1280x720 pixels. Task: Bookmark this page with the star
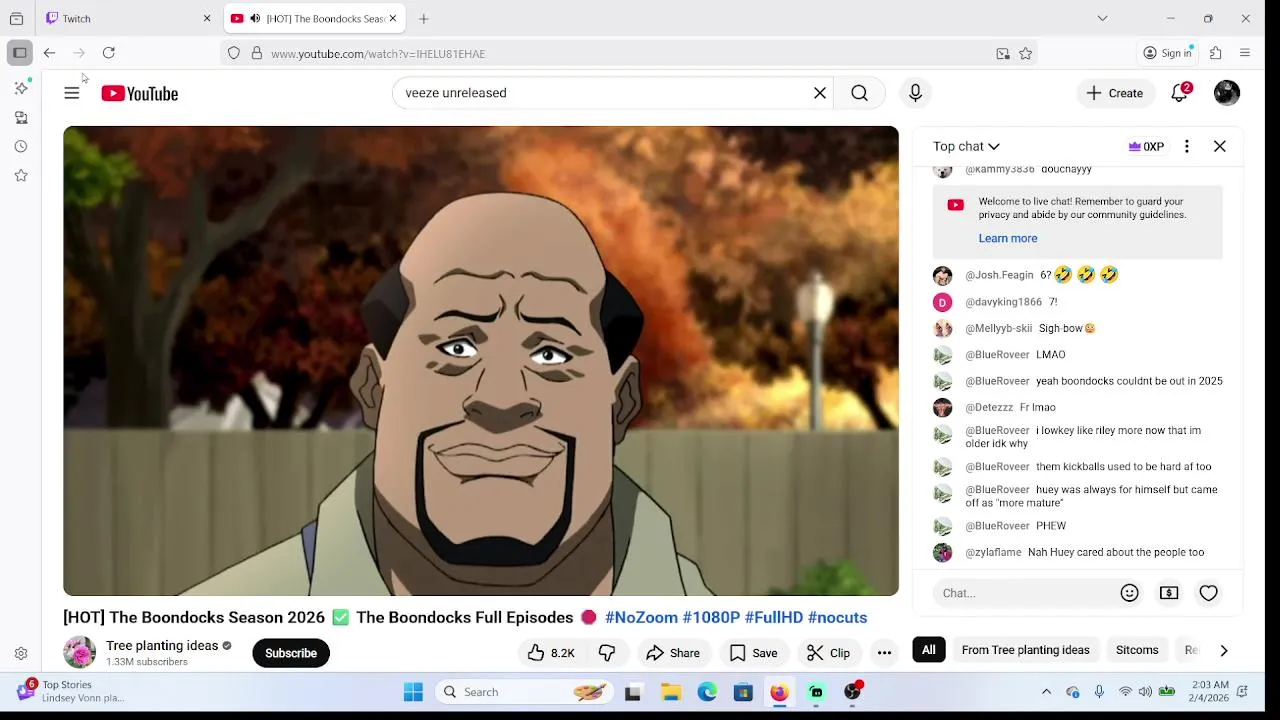pyautogui.click(x=1026, y=54)
